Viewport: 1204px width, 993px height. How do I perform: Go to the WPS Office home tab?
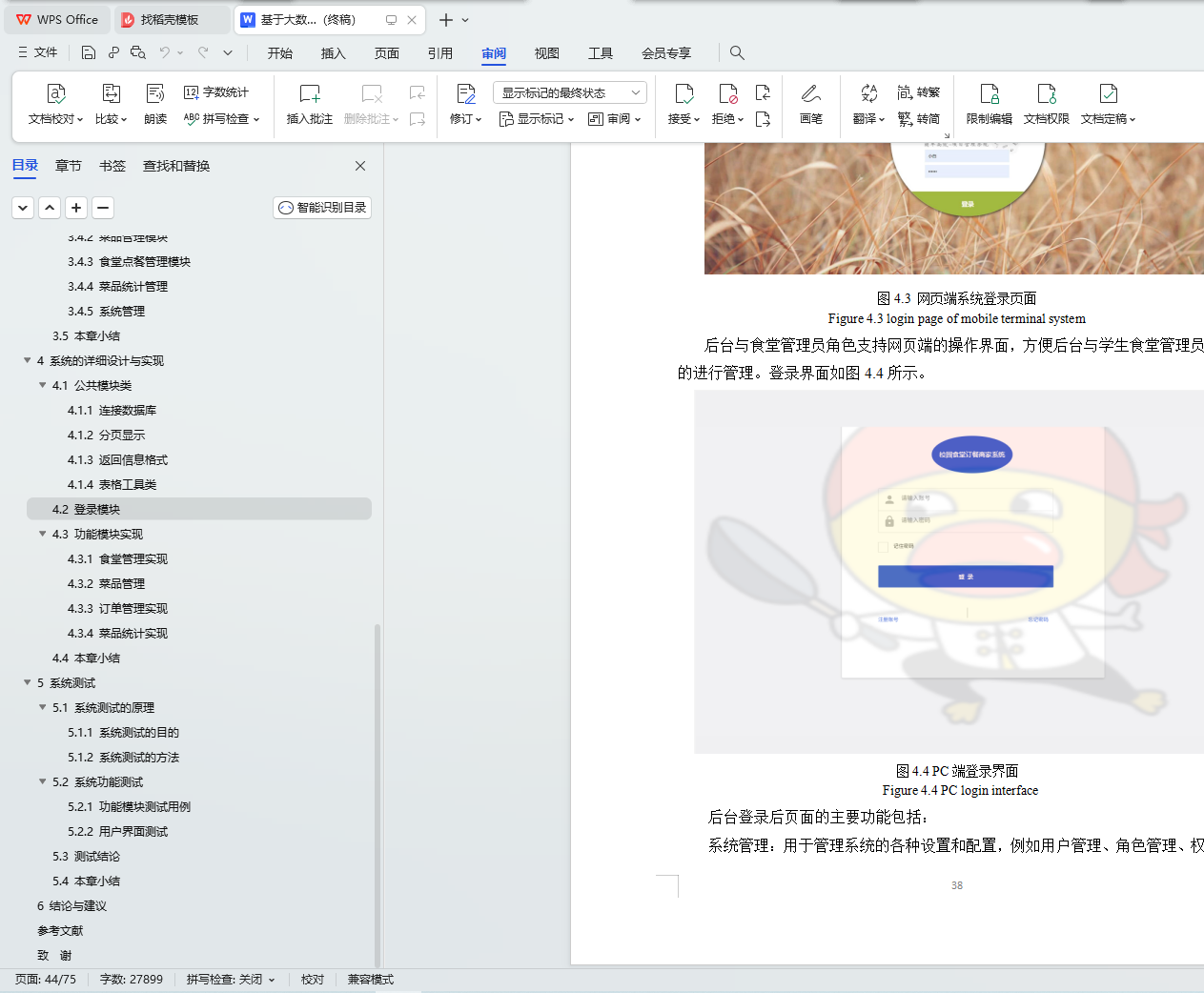pos(57,19)
